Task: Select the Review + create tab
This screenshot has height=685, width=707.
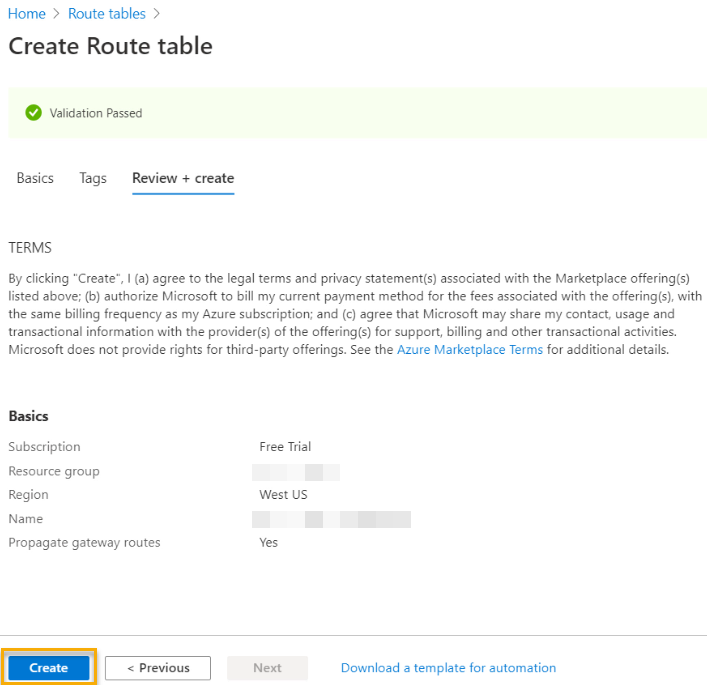Action: (x=183, y=178)
